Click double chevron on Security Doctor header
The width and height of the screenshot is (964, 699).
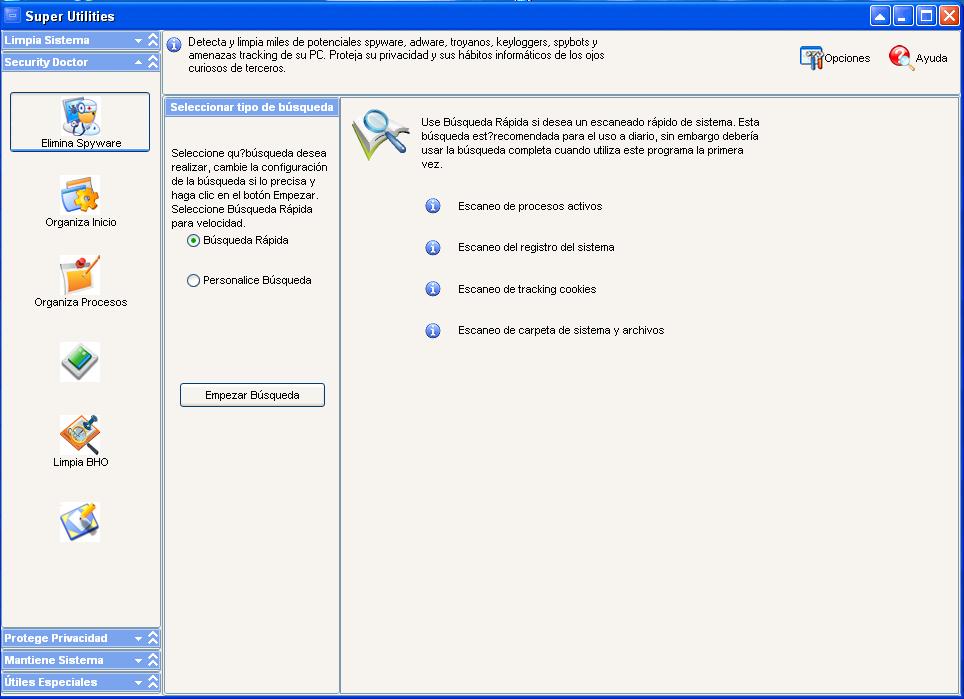click(x=152, y=62)
